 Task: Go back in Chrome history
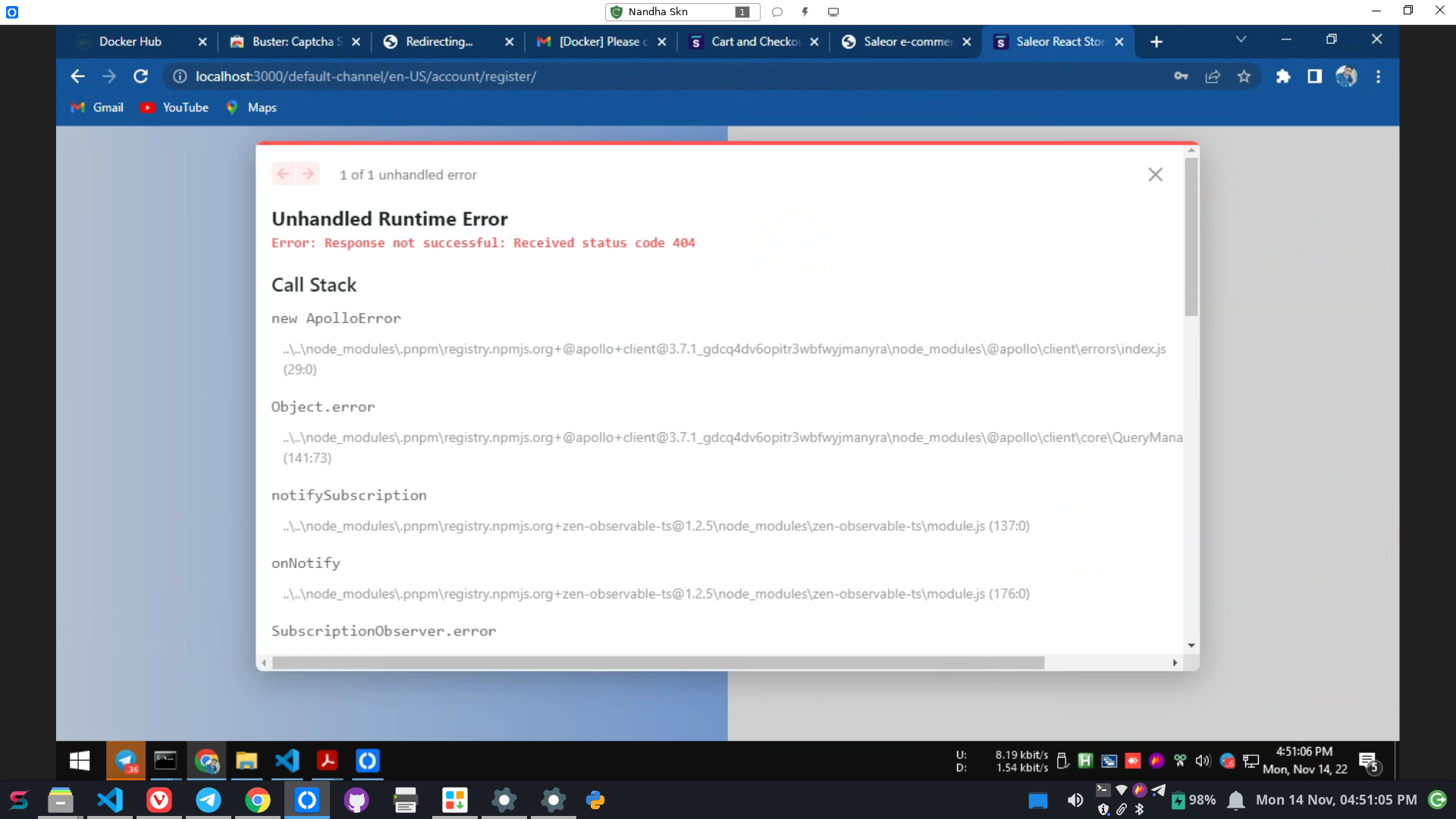click(x=77, y=77)
